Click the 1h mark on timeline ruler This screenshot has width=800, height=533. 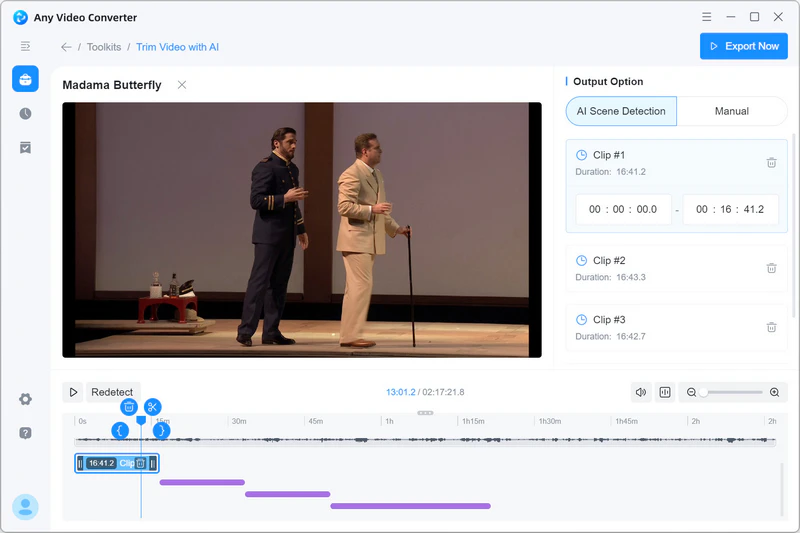389,421
